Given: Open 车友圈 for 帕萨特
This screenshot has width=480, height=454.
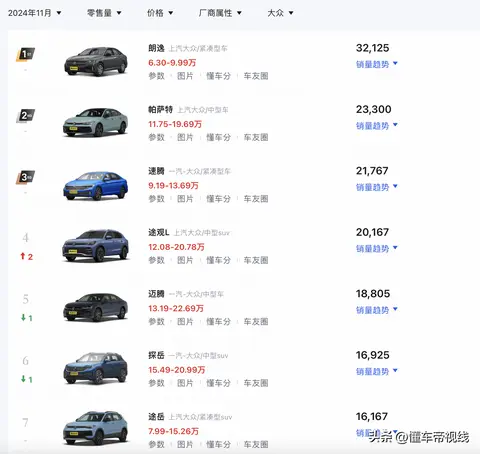Looking at the screenshot, I should (x=256, y=137).
